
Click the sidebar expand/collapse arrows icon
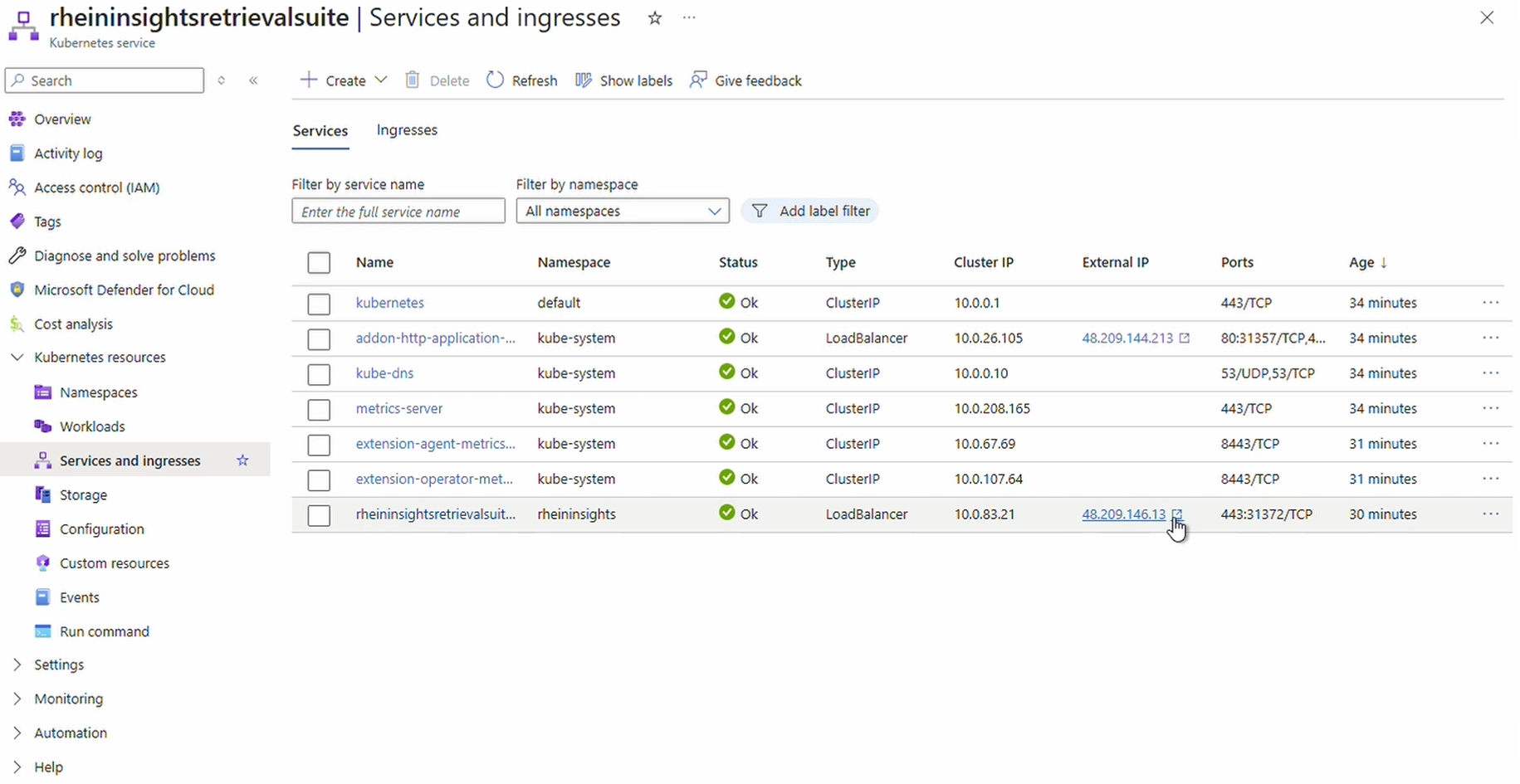[221, 80]
